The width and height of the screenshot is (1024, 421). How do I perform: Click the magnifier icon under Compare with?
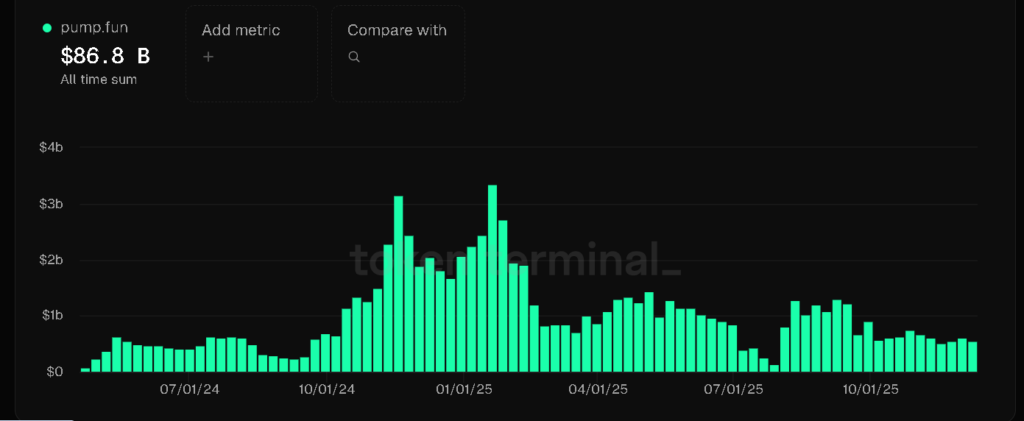(354, 58)
